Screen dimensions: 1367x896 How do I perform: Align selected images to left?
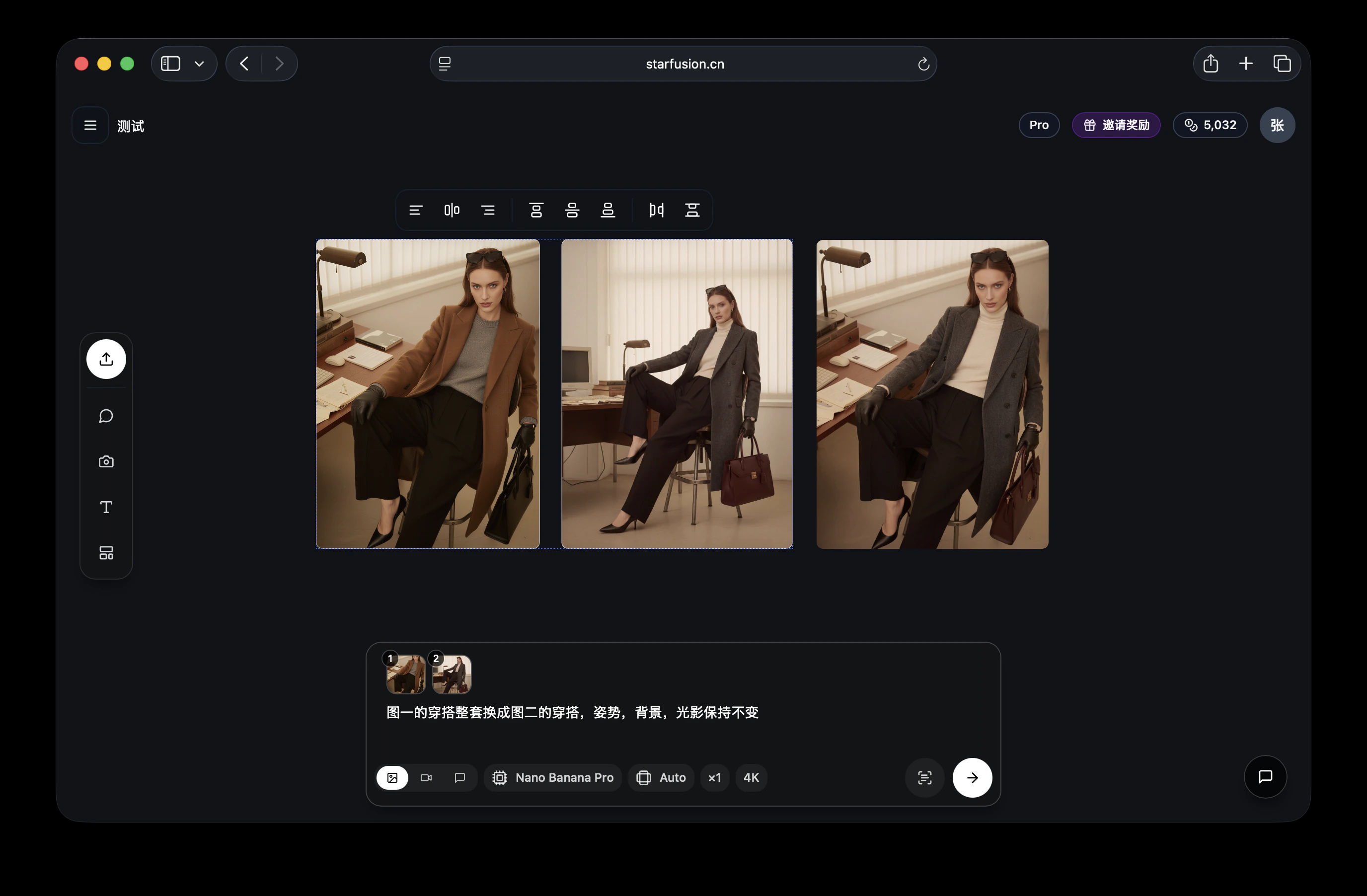click(x=416, y=210)
